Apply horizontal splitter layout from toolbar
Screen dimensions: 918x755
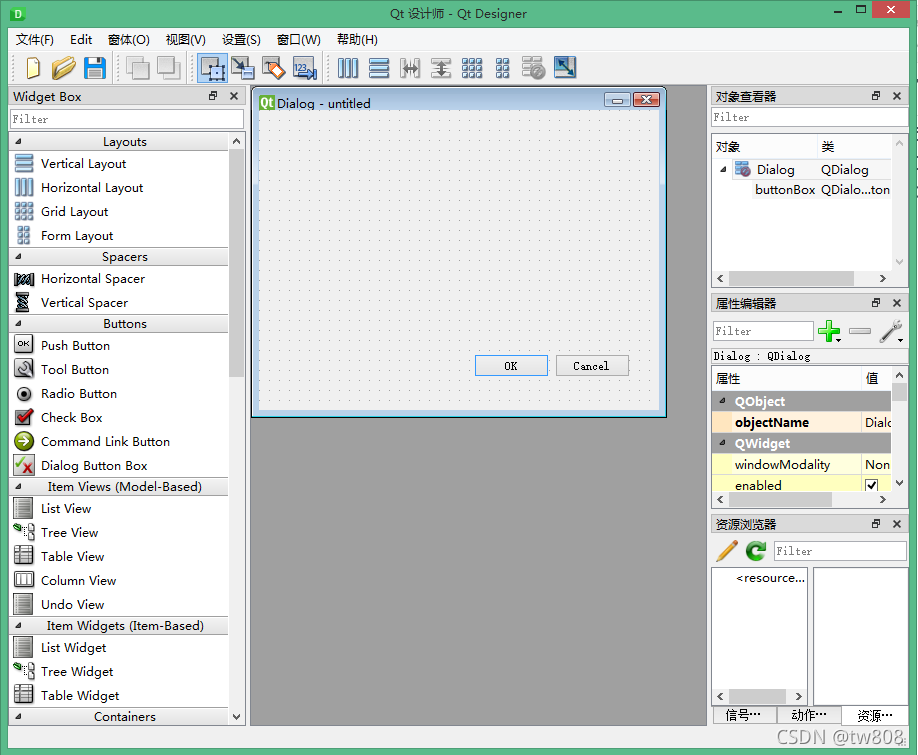pos(410,68)
